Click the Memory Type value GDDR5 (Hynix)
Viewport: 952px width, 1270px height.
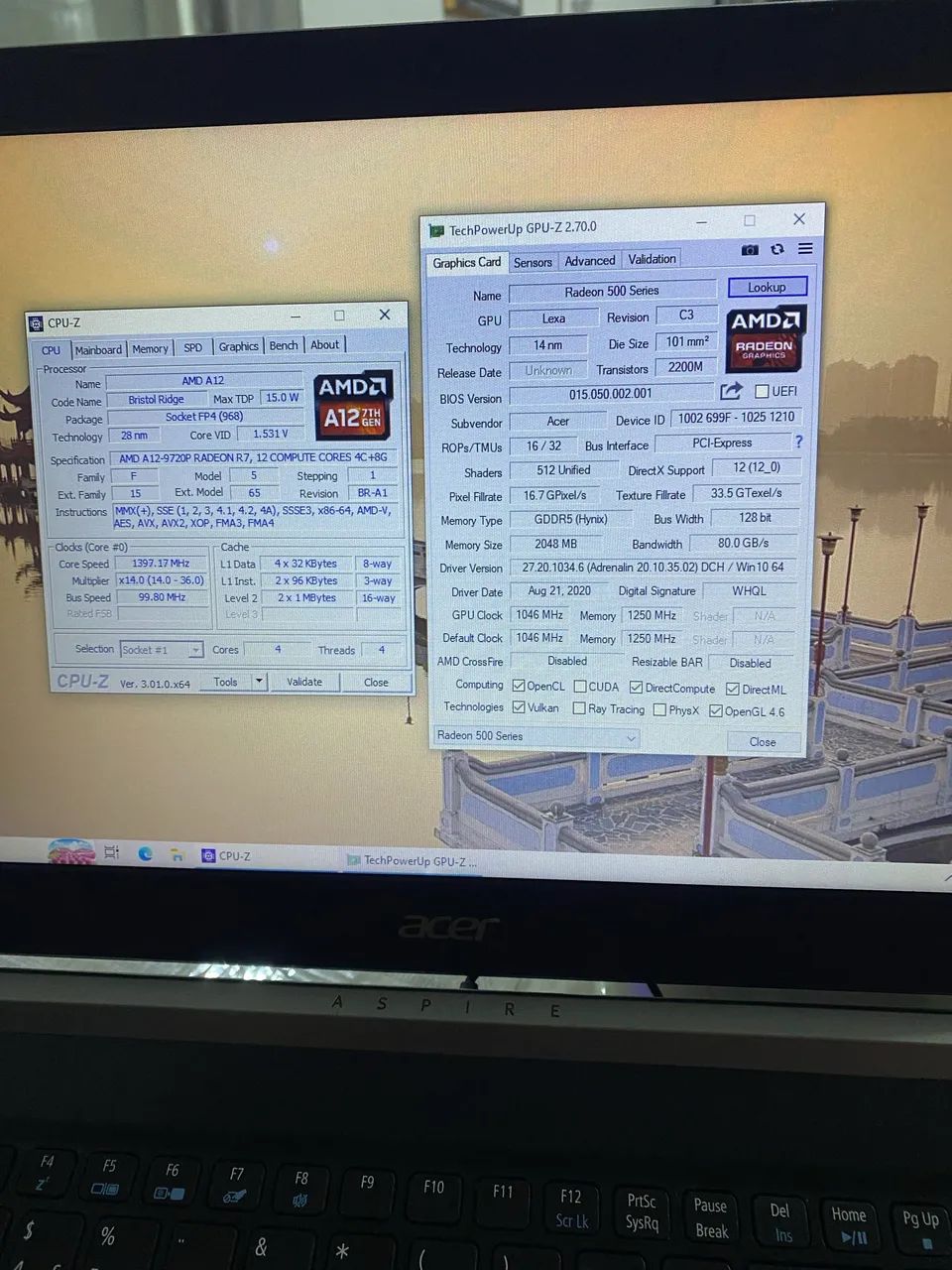point(570,519)
